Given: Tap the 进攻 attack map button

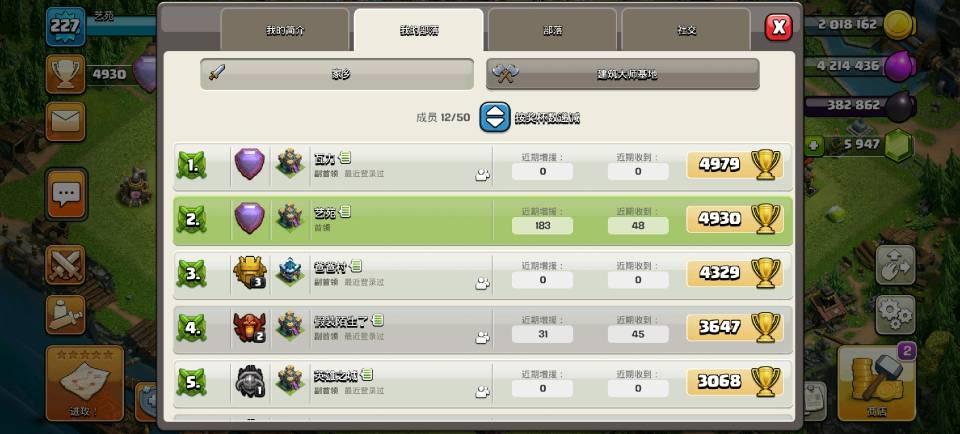Looking at the screenshot, I should coord(84,383).
